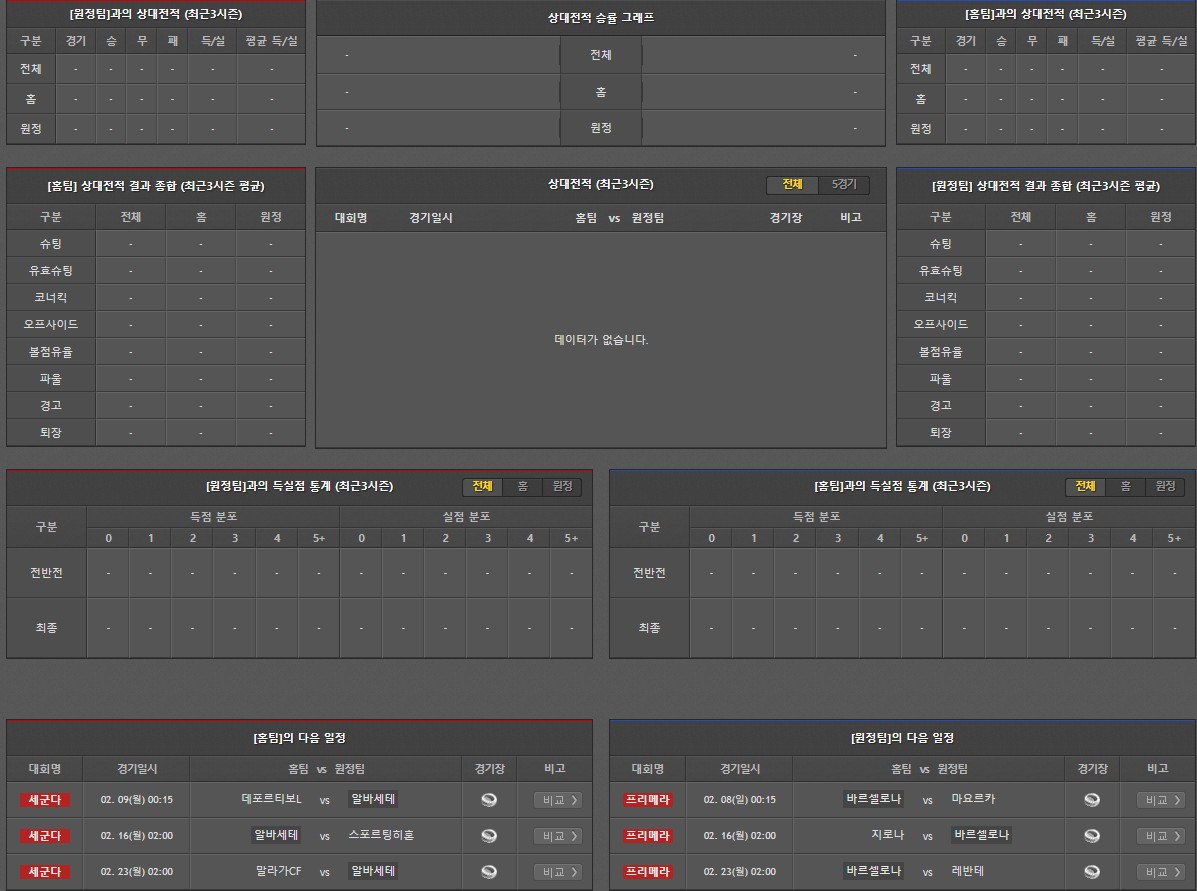Click 레반테 team name in schedule
The width and height of the screenshot is (1197, 891).
point(968,871)
